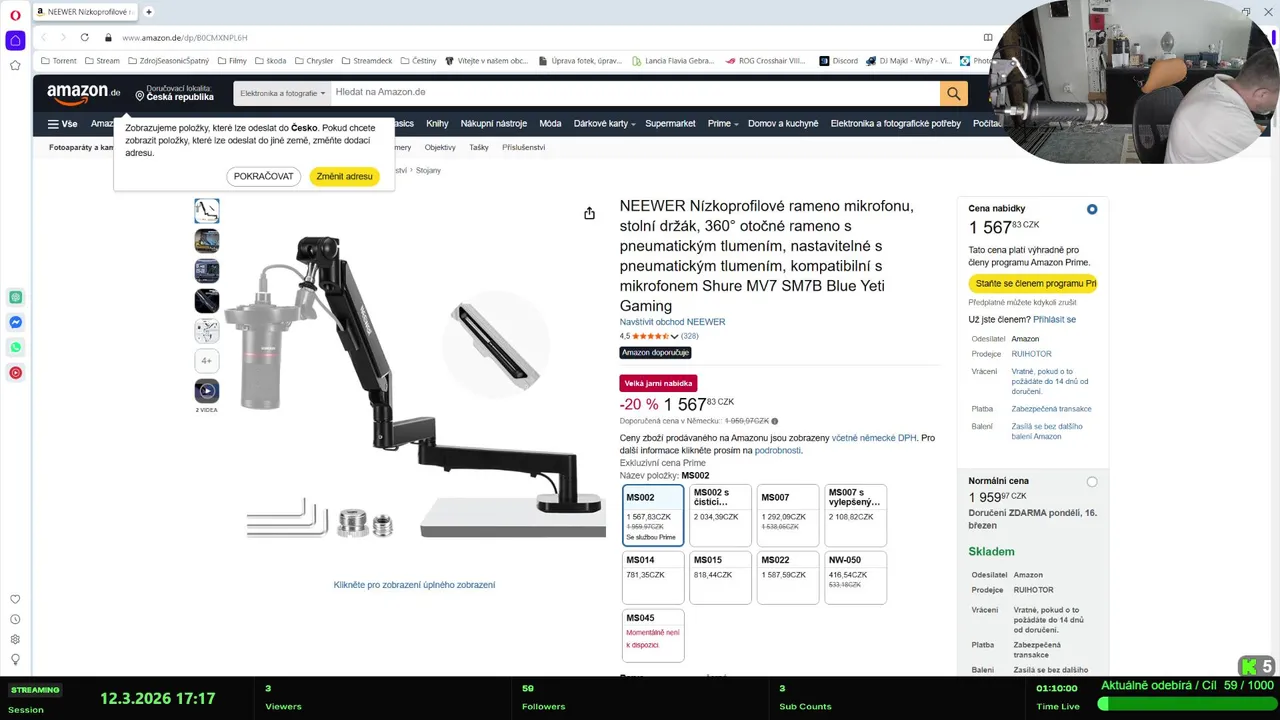This screenshot has height=720, width=1280.
Task: Select the Cena nabídky radio button
Action: click(x=1092, y=209)
